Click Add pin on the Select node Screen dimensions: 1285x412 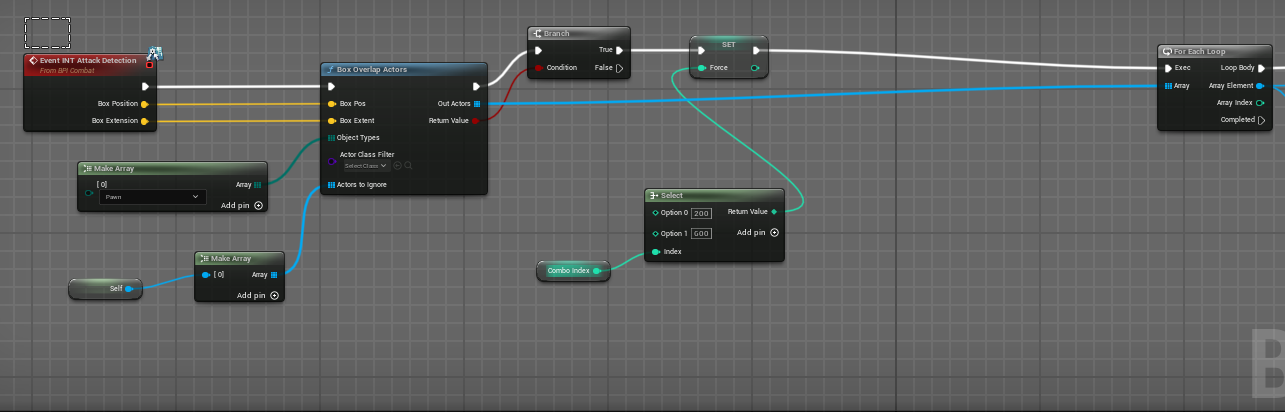(x=758, y=232)
